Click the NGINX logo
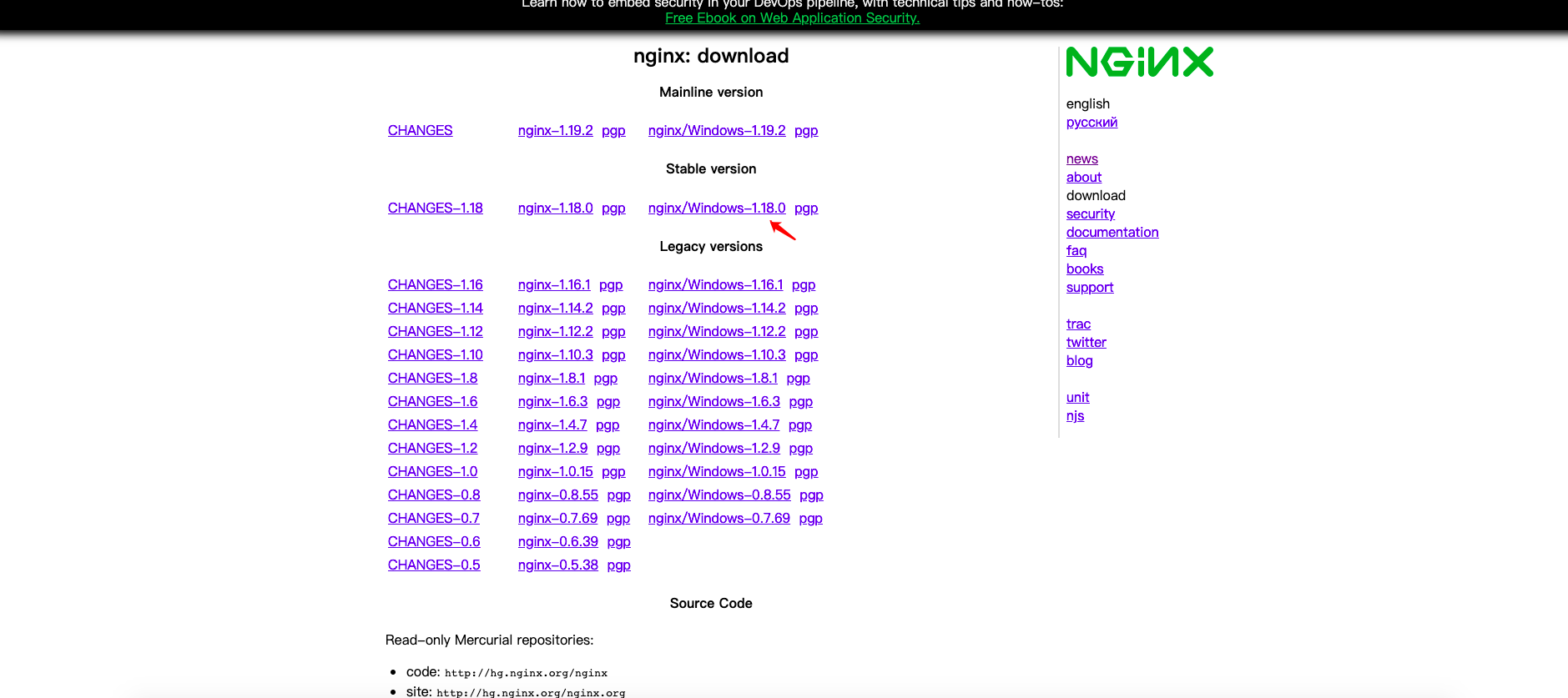 click(x=1139, y=62)
